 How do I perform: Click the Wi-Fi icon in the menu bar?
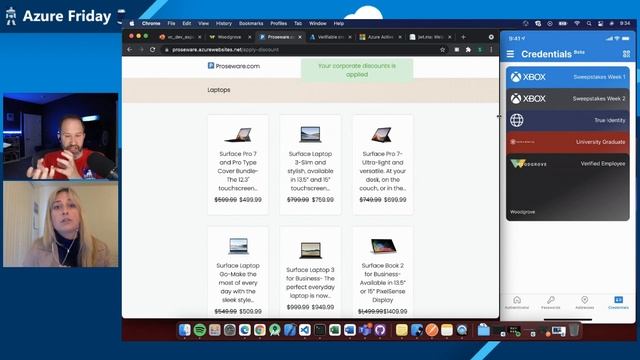click(x=577, y=24)
